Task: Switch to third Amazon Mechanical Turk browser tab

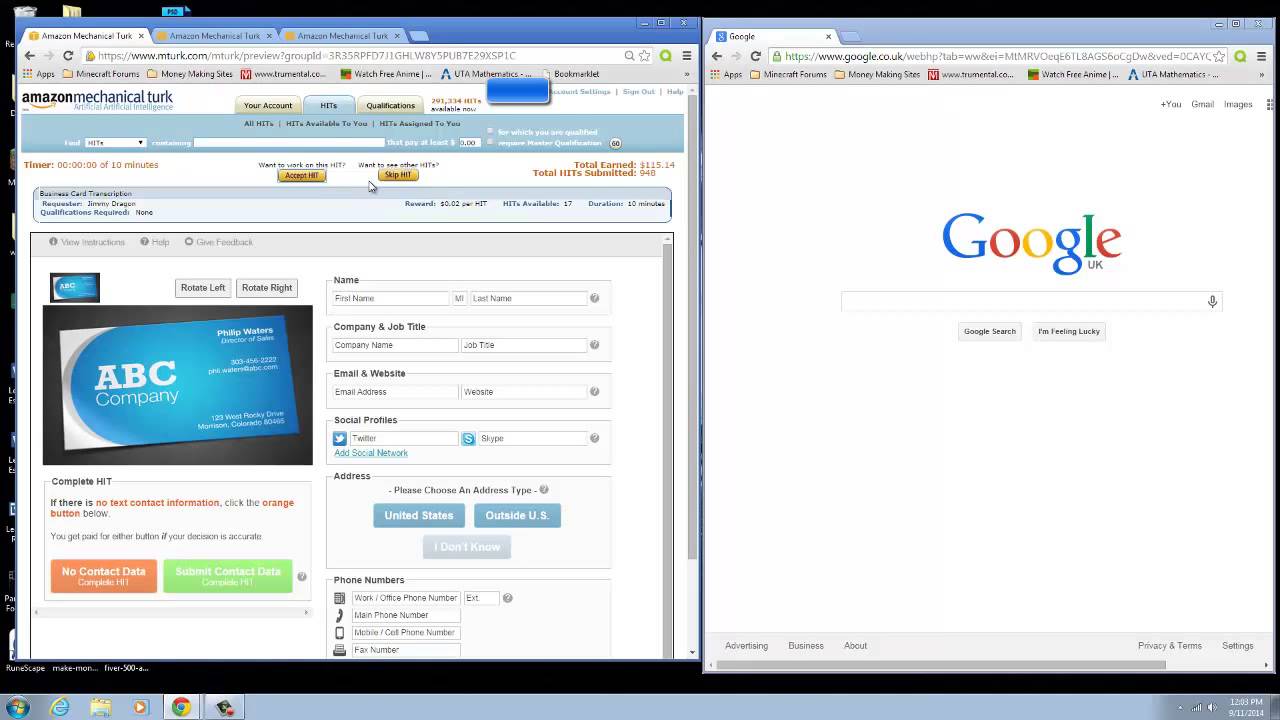Action: (x=341, y=36)
